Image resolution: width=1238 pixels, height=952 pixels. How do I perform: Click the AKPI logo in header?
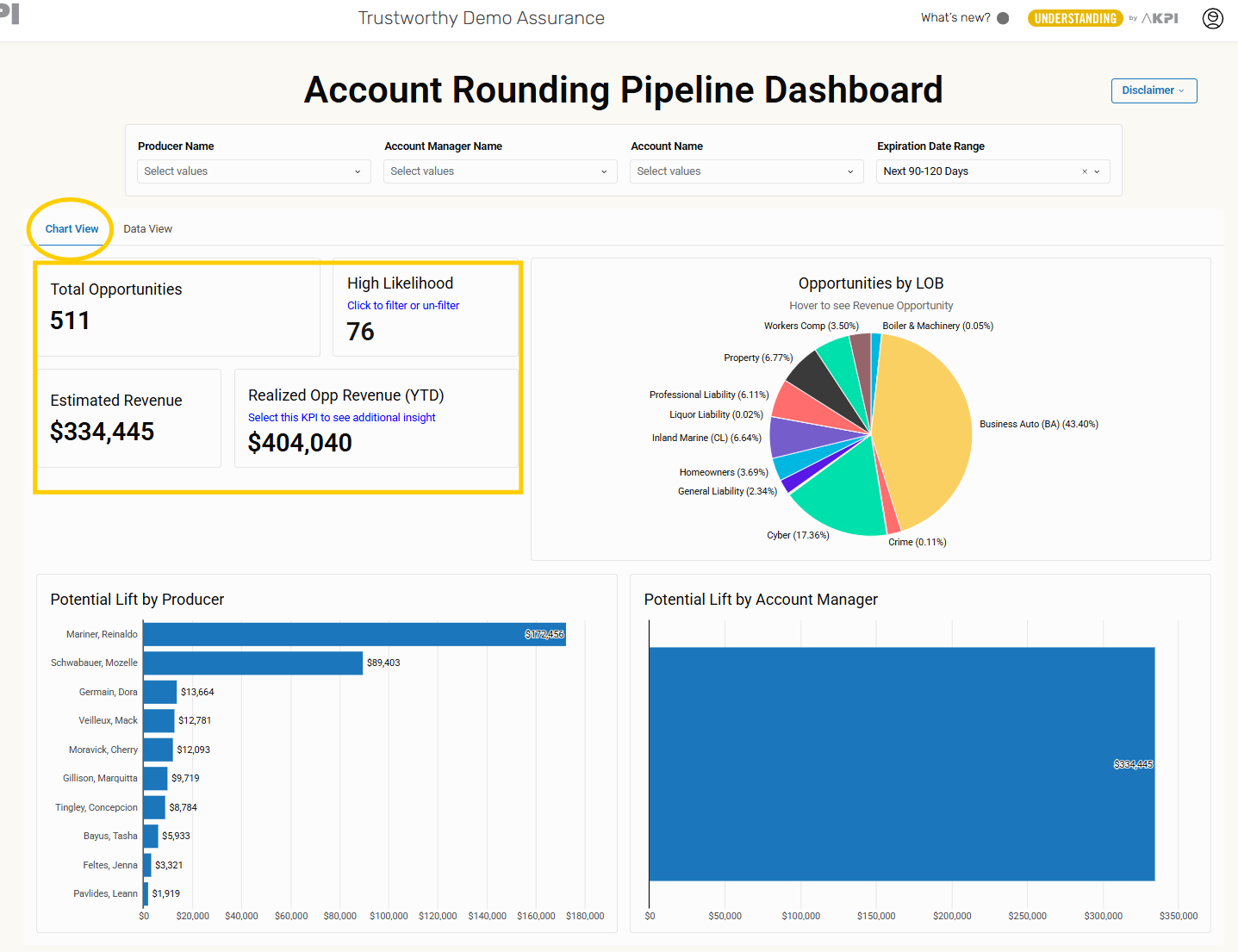(1160, 18)
